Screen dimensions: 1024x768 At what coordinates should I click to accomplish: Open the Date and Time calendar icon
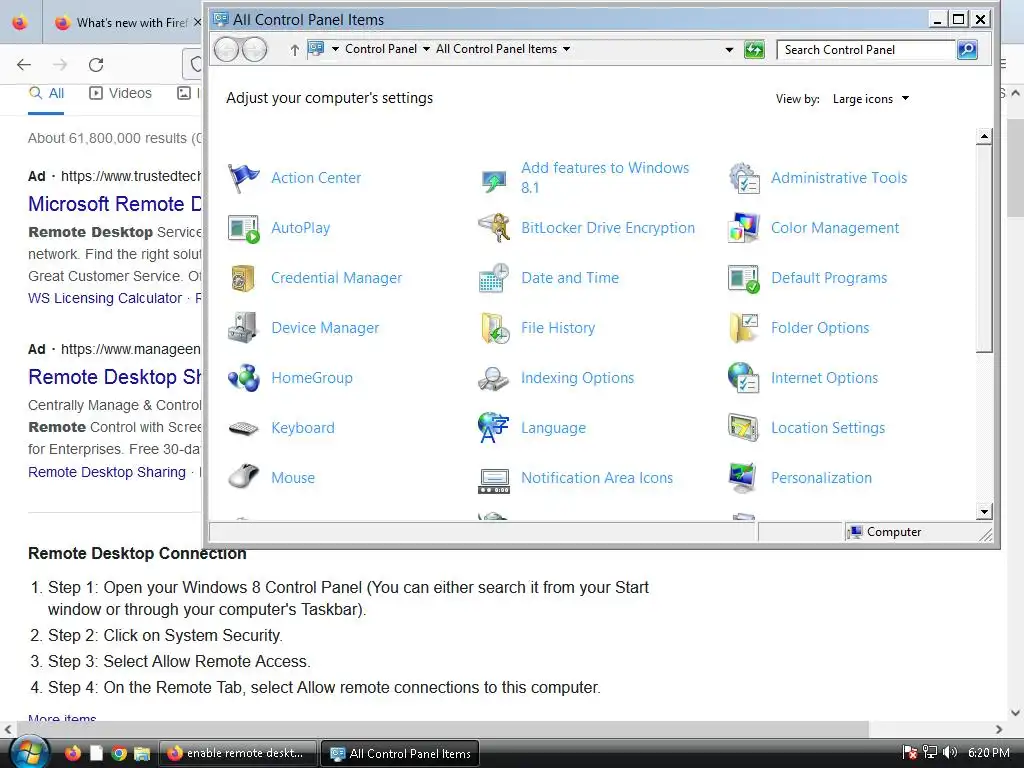pos(494,278)
